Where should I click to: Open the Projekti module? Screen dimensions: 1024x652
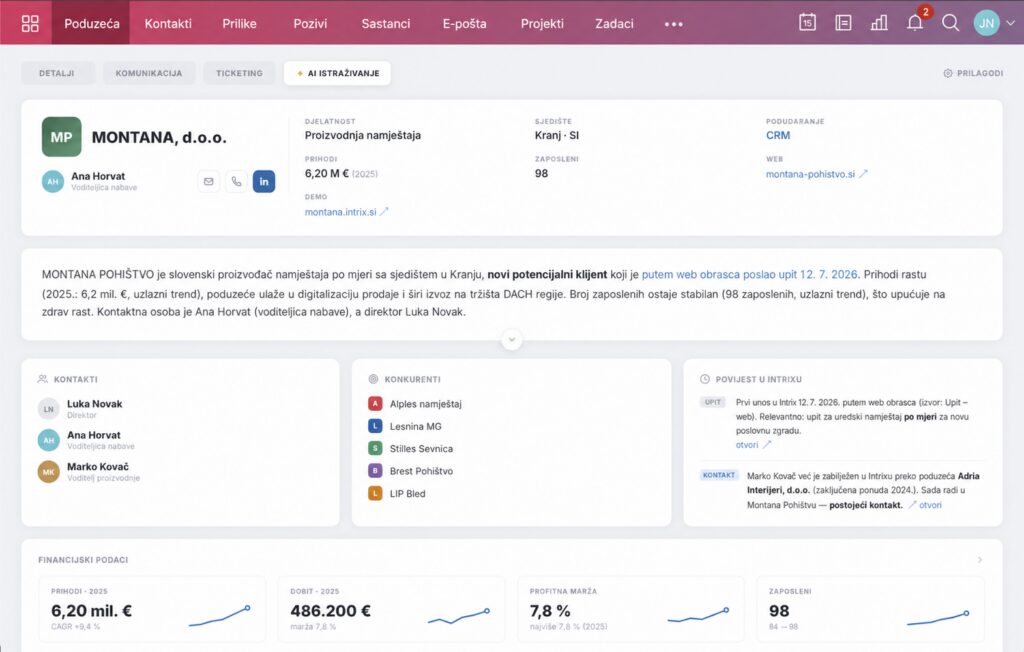[542, 24]
